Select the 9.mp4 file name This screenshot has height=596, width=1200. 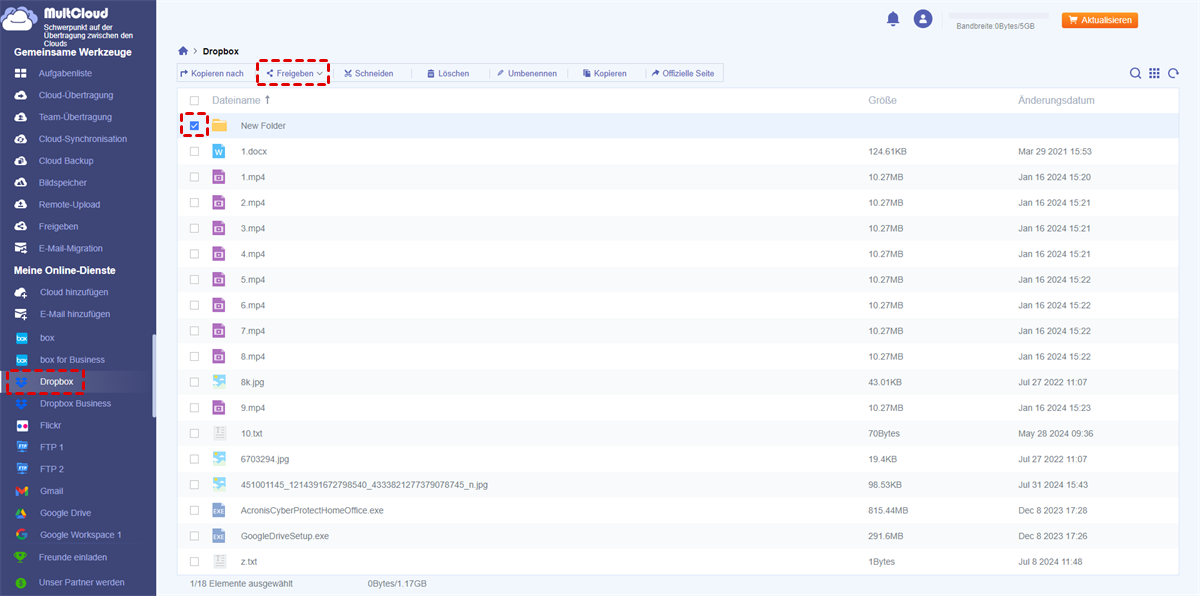[253, 408]
